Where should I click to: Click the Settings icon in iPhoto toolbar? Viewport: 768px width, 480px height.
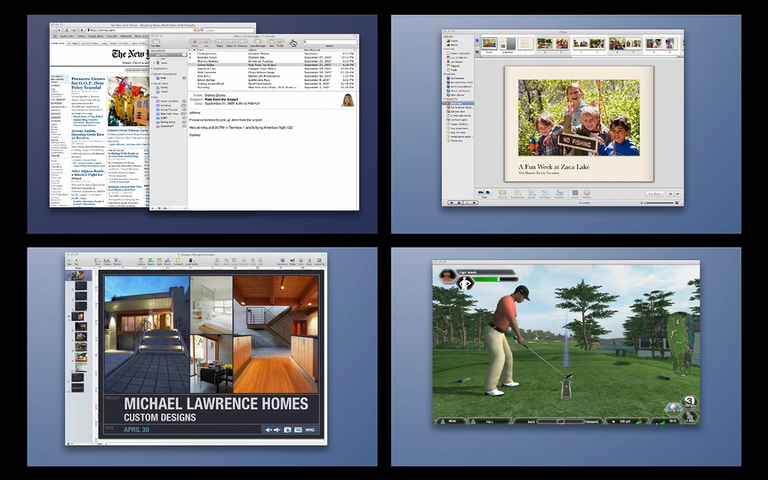click(x=587, y=192)
